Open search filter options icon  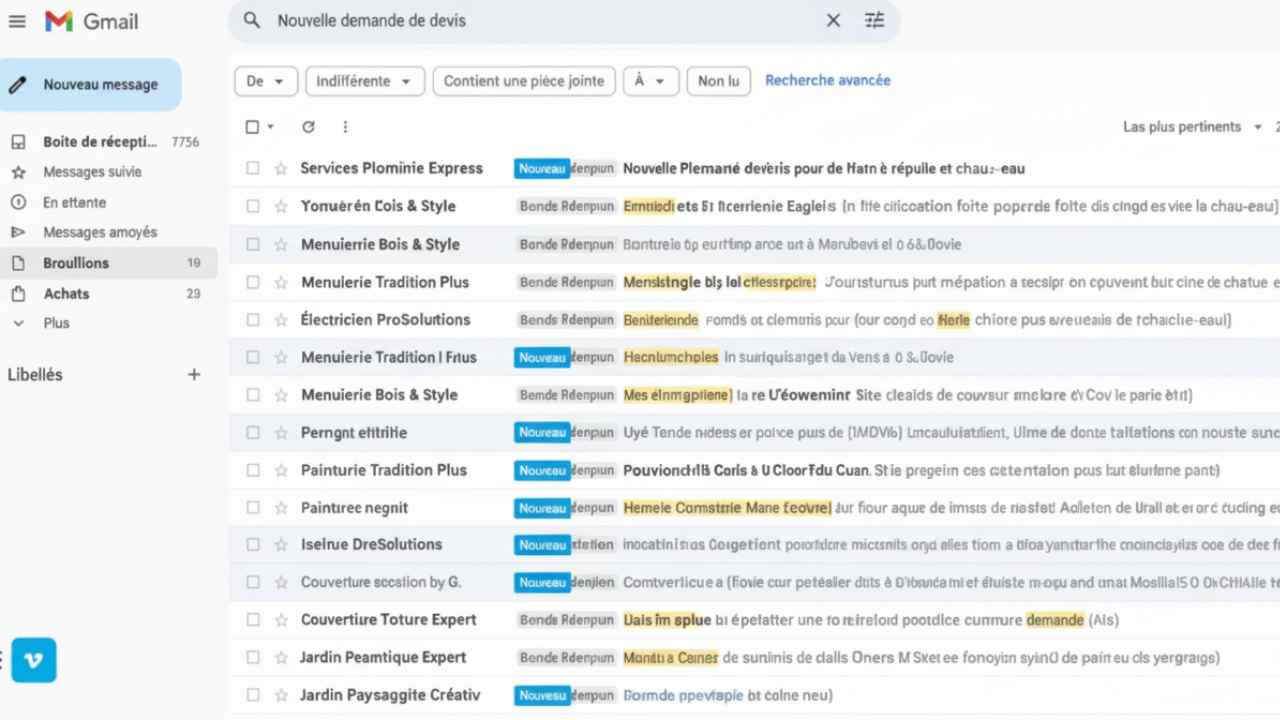click(x=875, y=21)
